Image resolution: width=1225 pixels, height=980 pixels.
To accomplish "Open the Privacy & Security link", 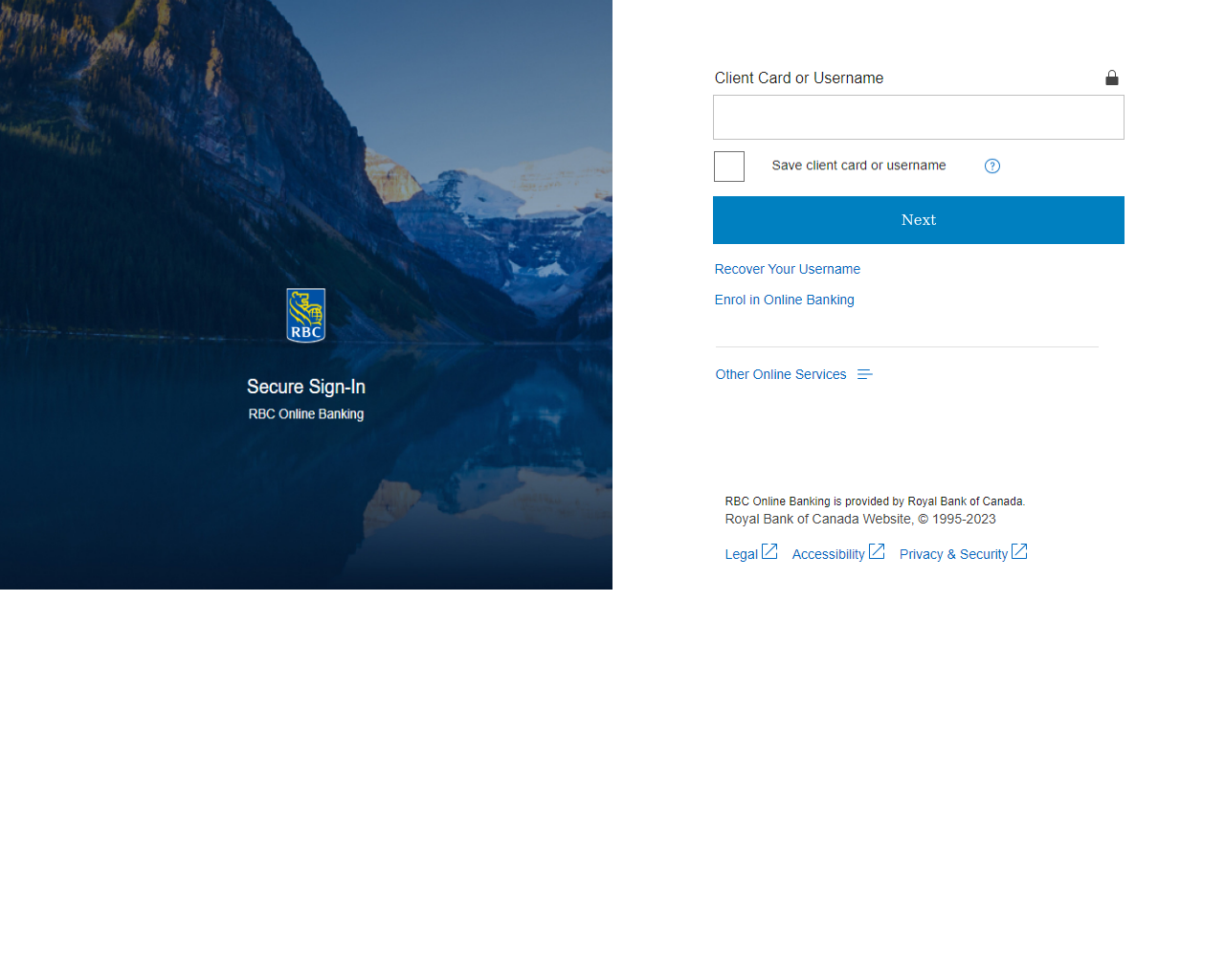I will click(x=954, y=554).
